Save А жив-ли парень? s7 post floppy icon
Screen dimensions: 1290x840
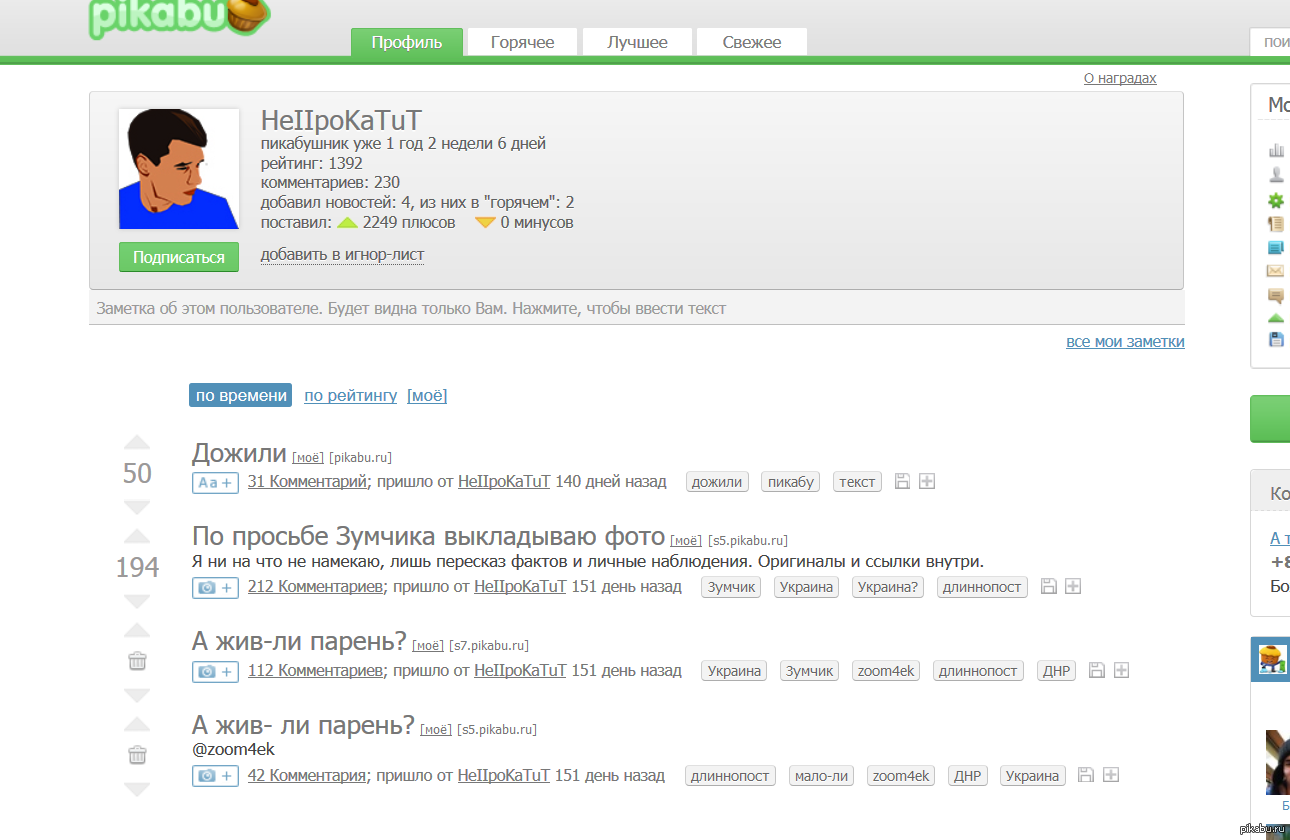(1096, 670)
